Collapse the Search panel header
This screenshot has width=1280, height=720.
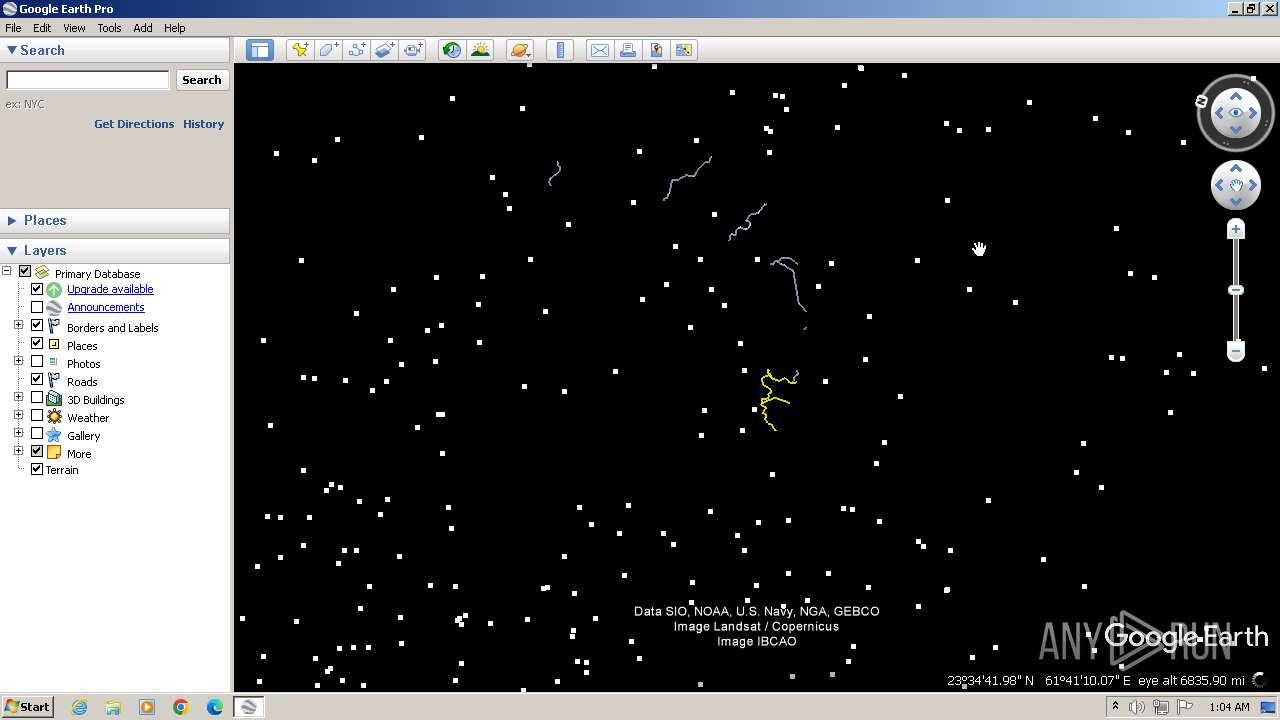click(x=115, y=50)
